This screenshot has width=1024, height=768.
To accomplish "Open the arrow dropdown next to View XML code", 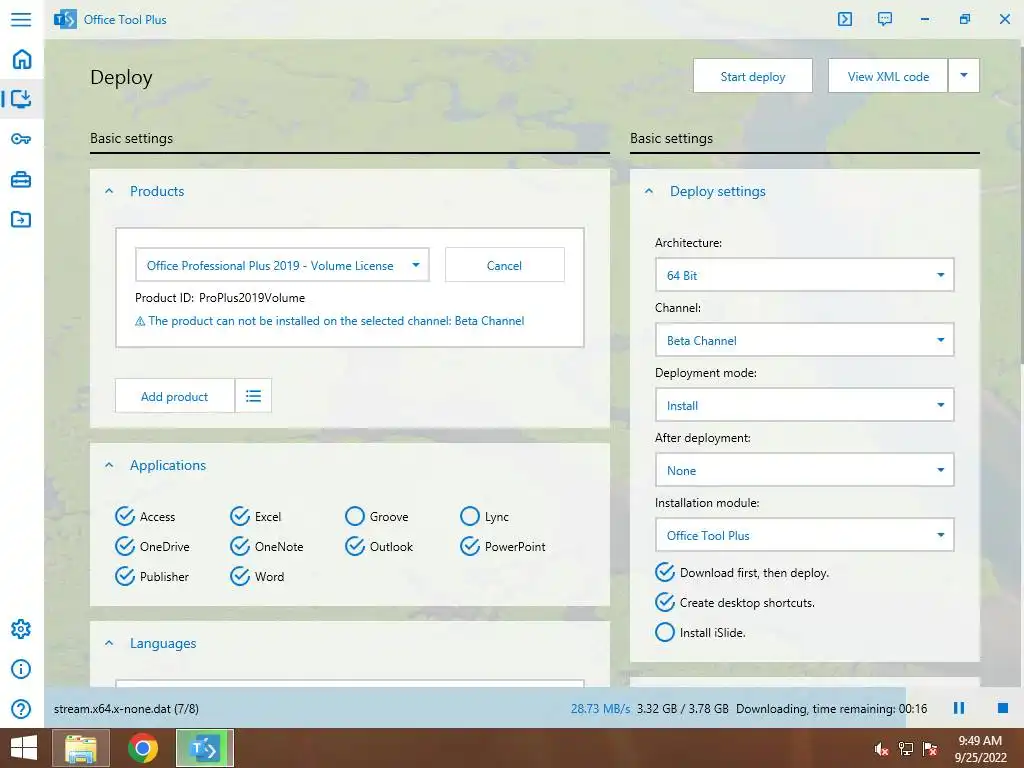I will [x=964, y=76].
